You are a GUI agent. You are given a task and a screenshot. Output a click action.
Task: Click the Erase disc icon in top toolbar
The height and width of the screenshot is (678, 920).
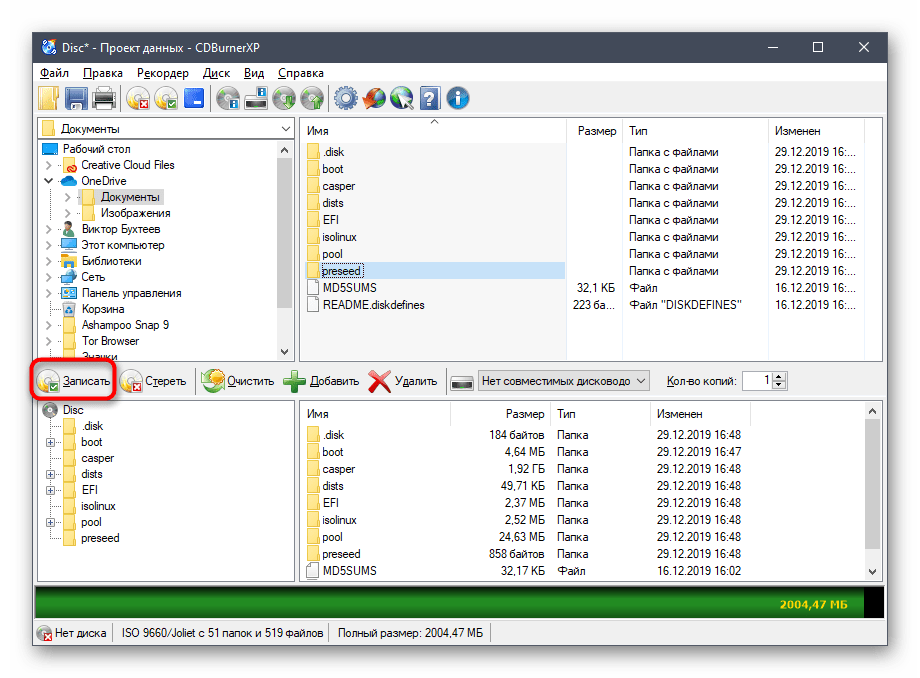point(138,98)
